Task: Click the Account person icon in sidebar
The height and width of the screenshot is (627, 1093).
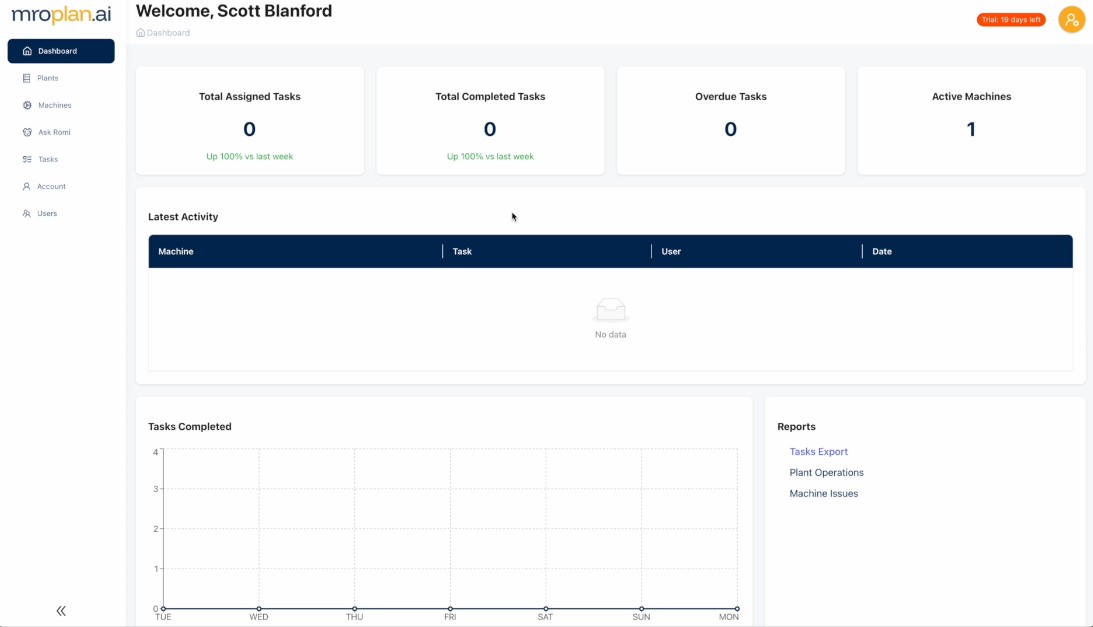Action: (x=26, y=186)
